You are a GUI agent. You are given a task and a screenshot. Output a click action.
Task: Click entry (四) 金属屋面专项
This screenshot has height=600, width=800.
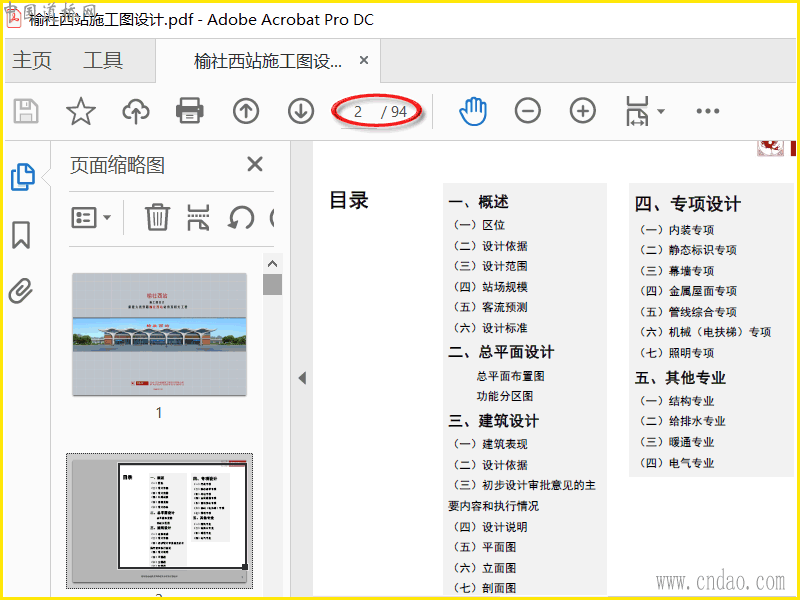pos(688,291)
